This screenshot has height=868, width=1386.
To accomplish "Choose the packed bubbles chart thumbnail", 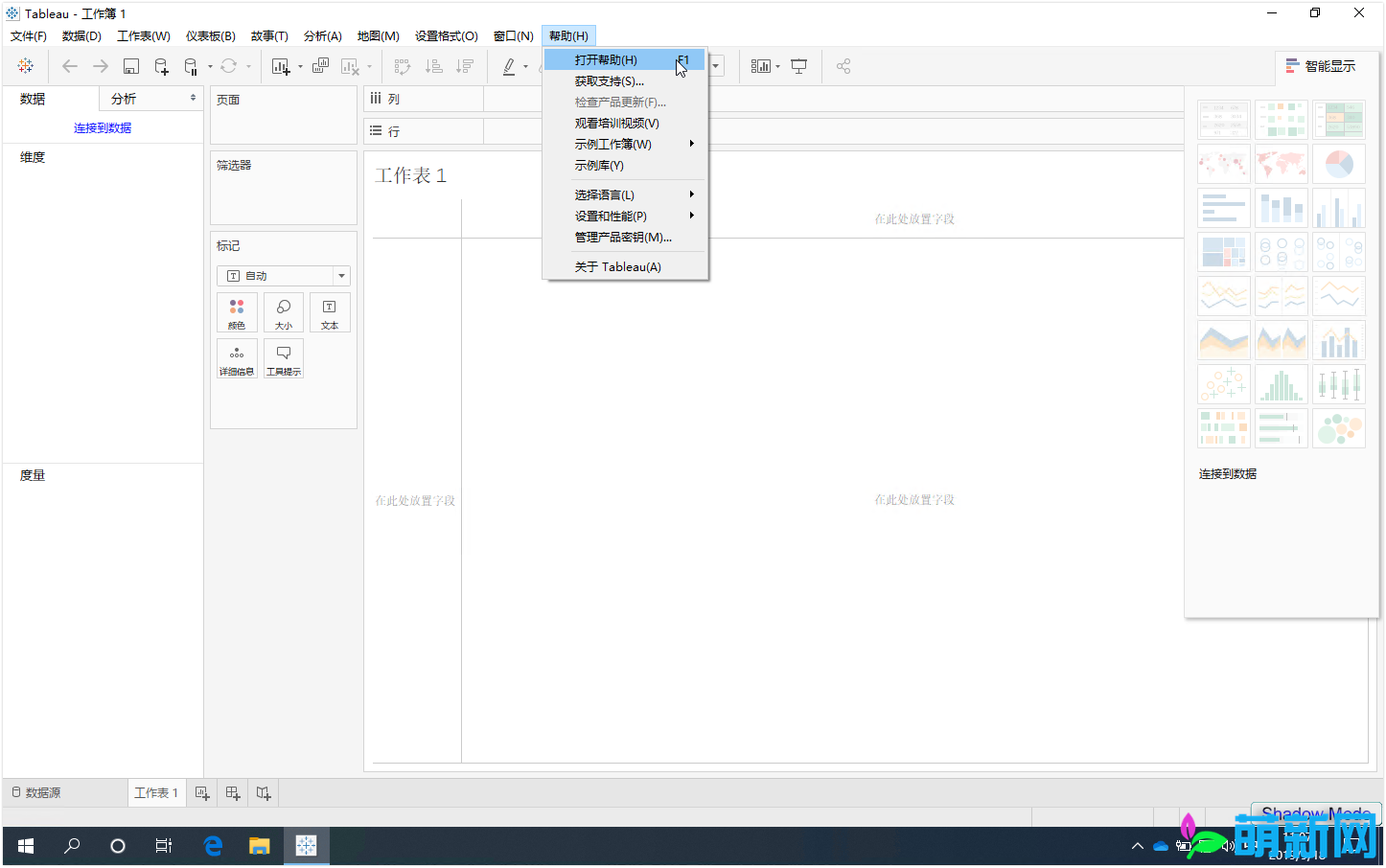I will click(x=1339, y=428).
